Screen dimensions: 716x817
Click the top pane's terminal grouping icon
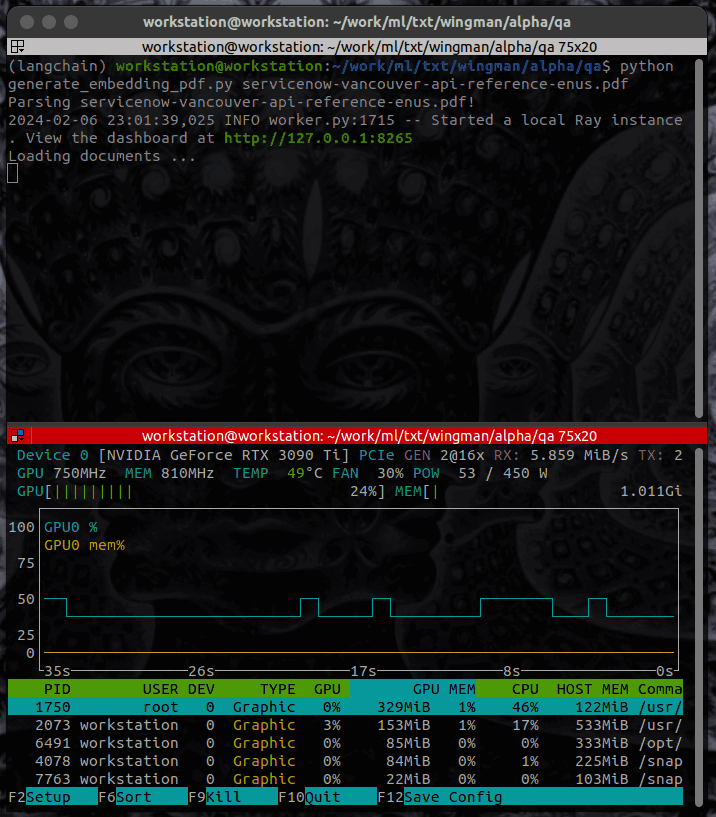pos(17,46)
